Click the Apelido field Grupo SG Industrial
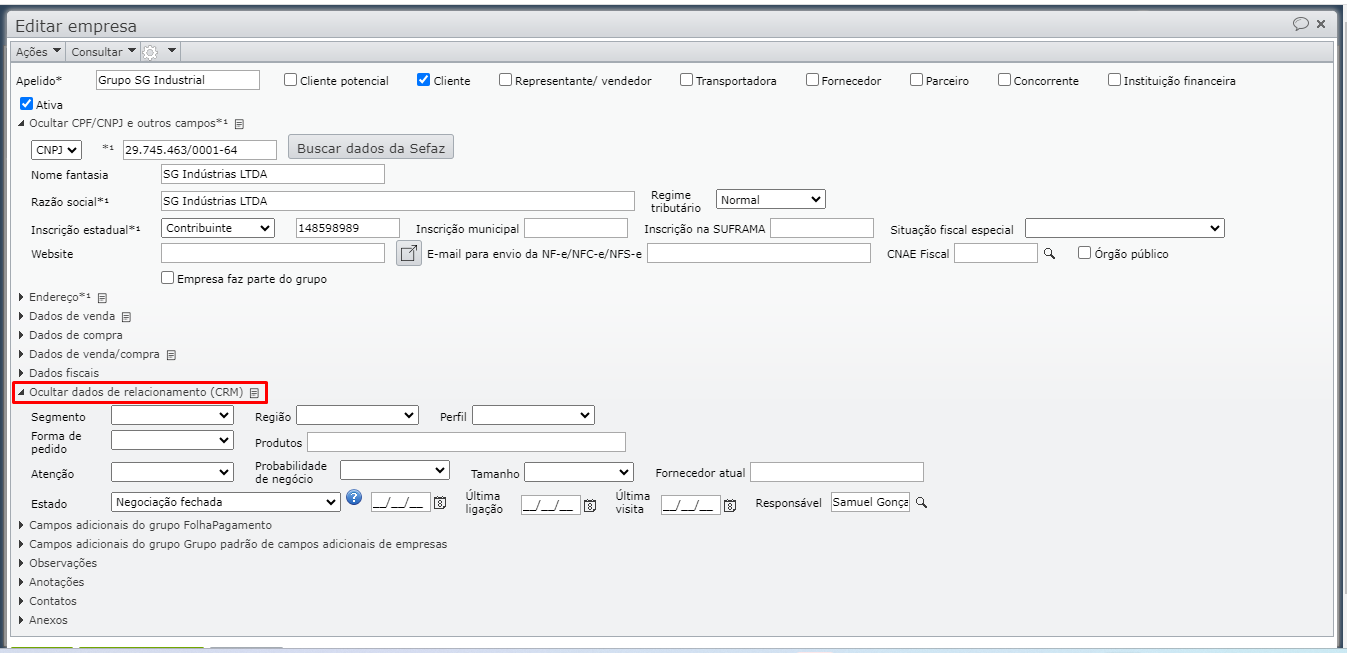Screen dimensions: 1347x653 (178, 80)
